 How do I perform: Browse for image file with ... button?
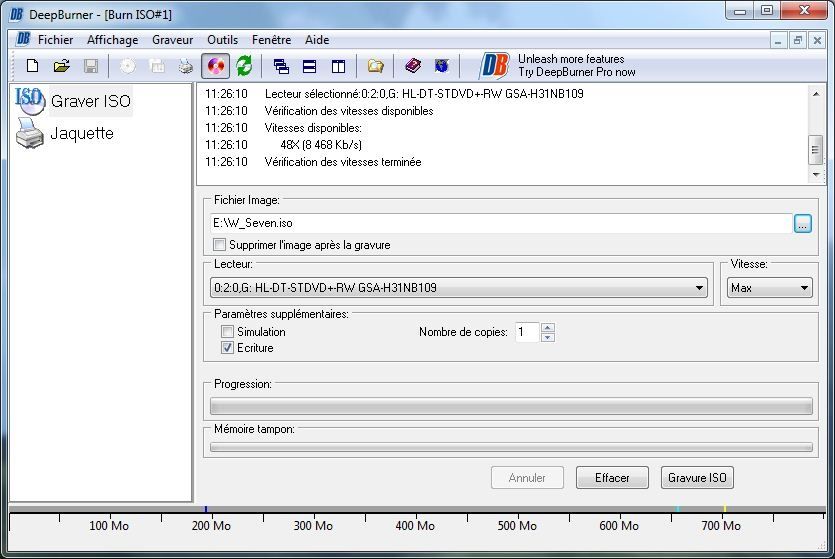pyautogui.click(x=803, y=224)
